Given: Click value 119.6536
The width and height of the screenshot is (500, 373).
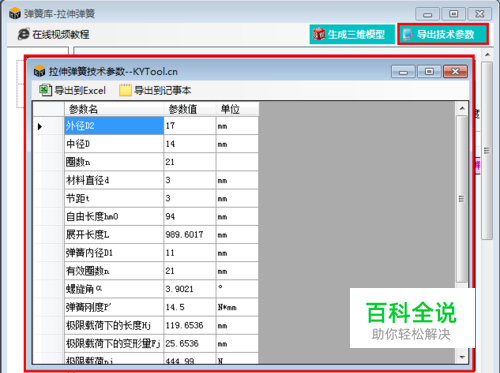Looking at the screenshot, I should click(190, 325).
